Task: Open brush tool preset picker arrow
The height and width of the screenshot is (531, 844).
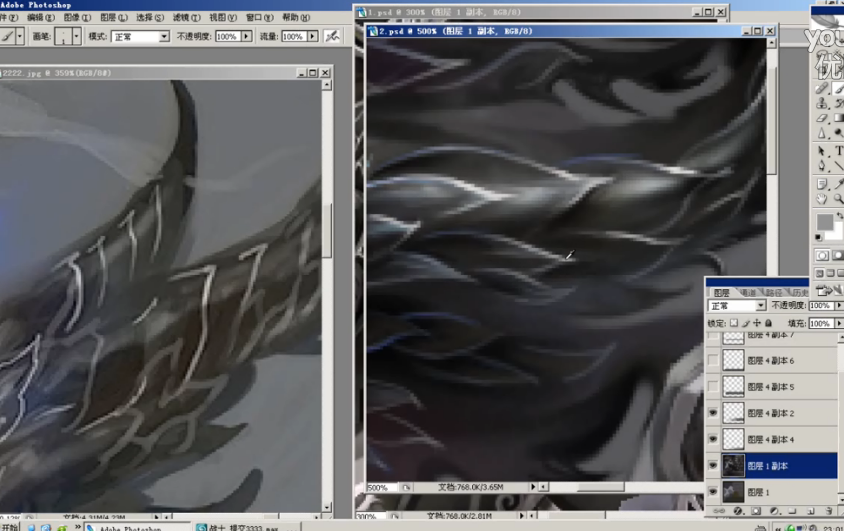Action: pyautogui.click(x=20, y=36)
